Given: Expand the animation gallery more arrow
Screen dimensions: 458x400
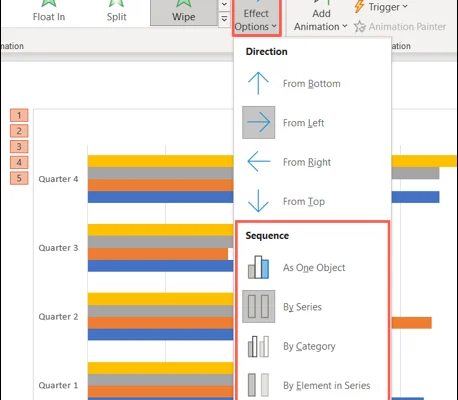Looking at the screenshot, I should click(224, 19).
